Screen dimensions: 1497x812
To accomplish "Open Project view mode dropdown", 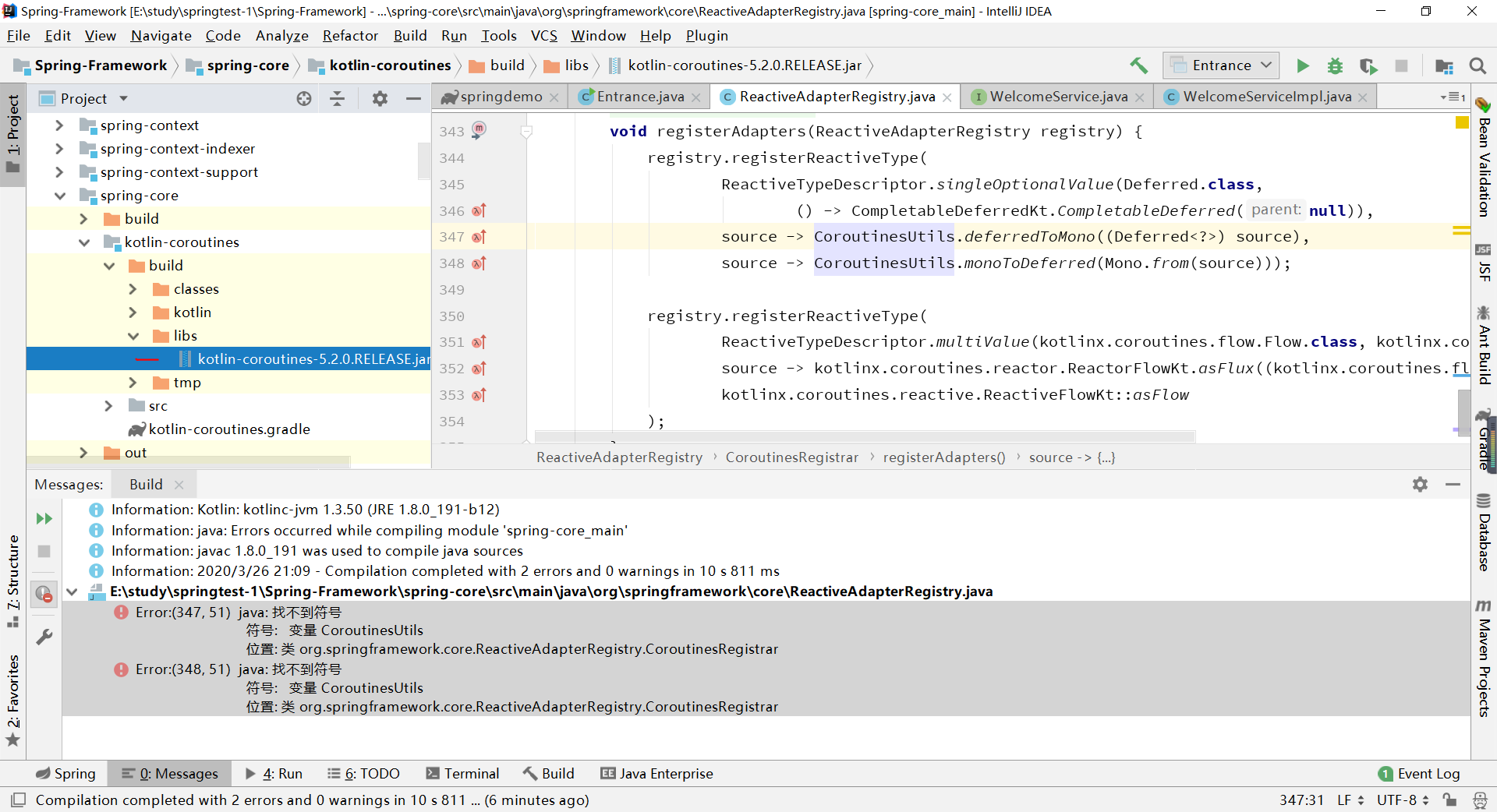I will pyautogui.click(x=123, y=98).
